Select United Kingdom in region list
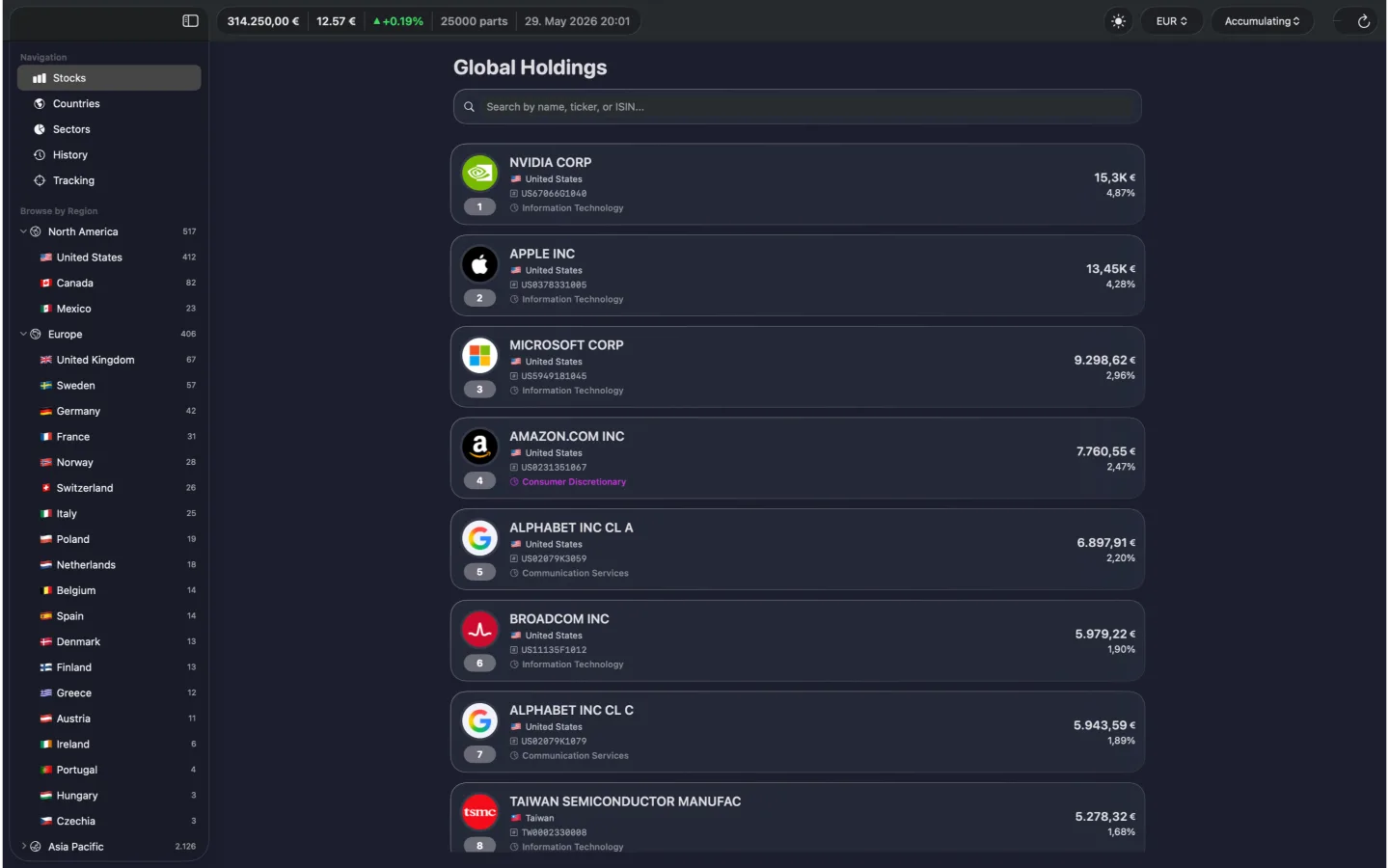The height and width of the screenshot is (868, 1389). click(109, 360)
